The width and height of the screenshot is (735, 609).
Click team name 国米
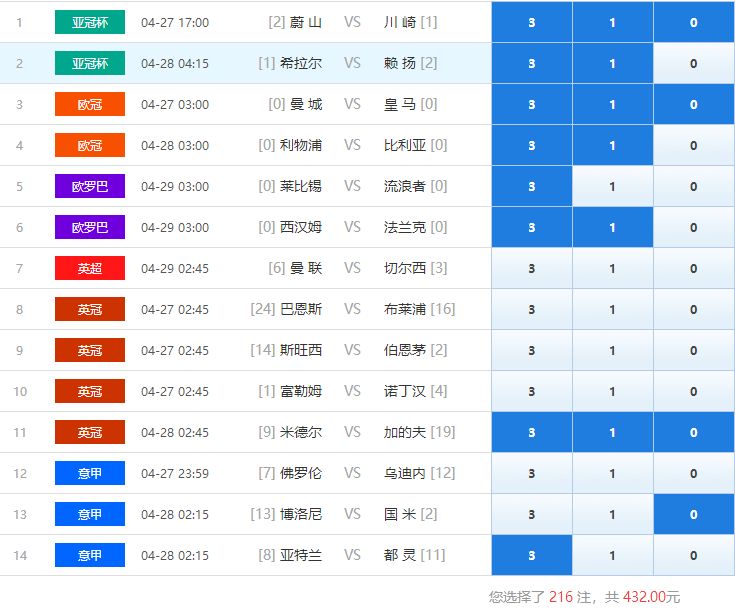click(400, 514)
